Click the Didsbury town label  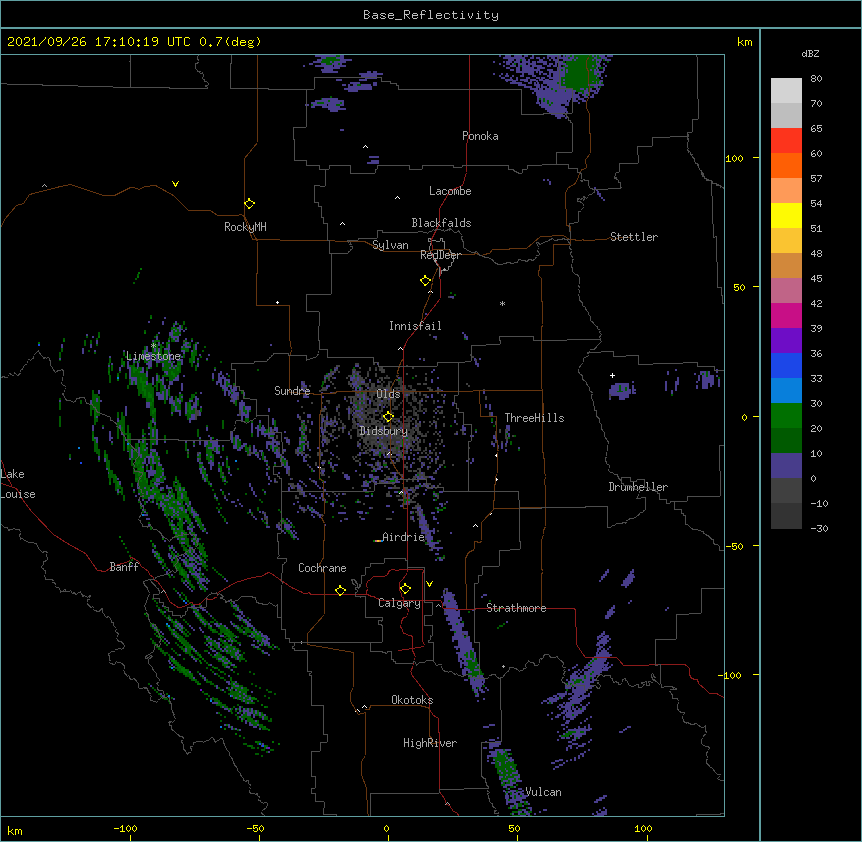click(x=383, y=431)
